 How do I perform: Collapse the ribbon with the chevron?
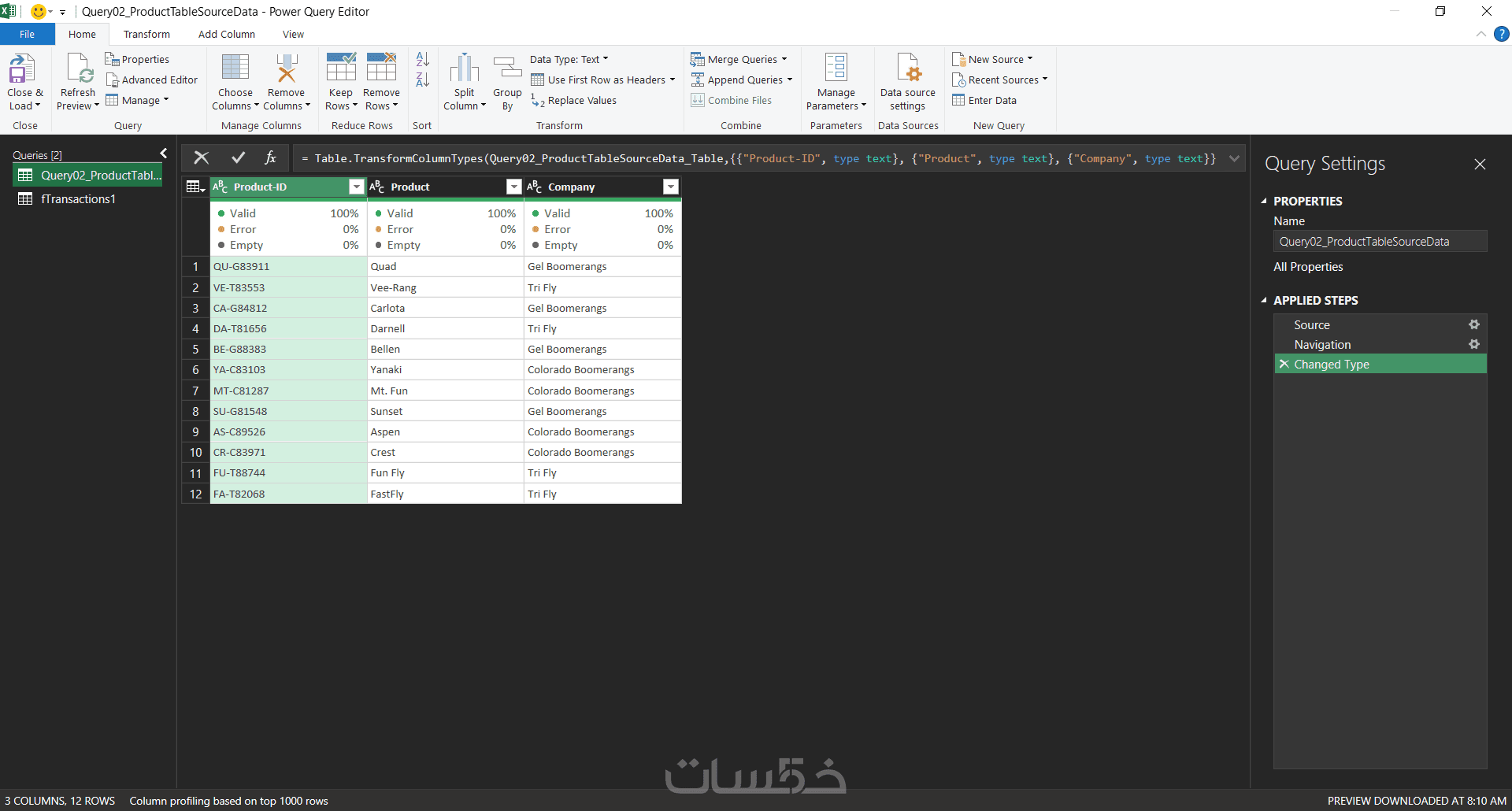coord(1481,34)
